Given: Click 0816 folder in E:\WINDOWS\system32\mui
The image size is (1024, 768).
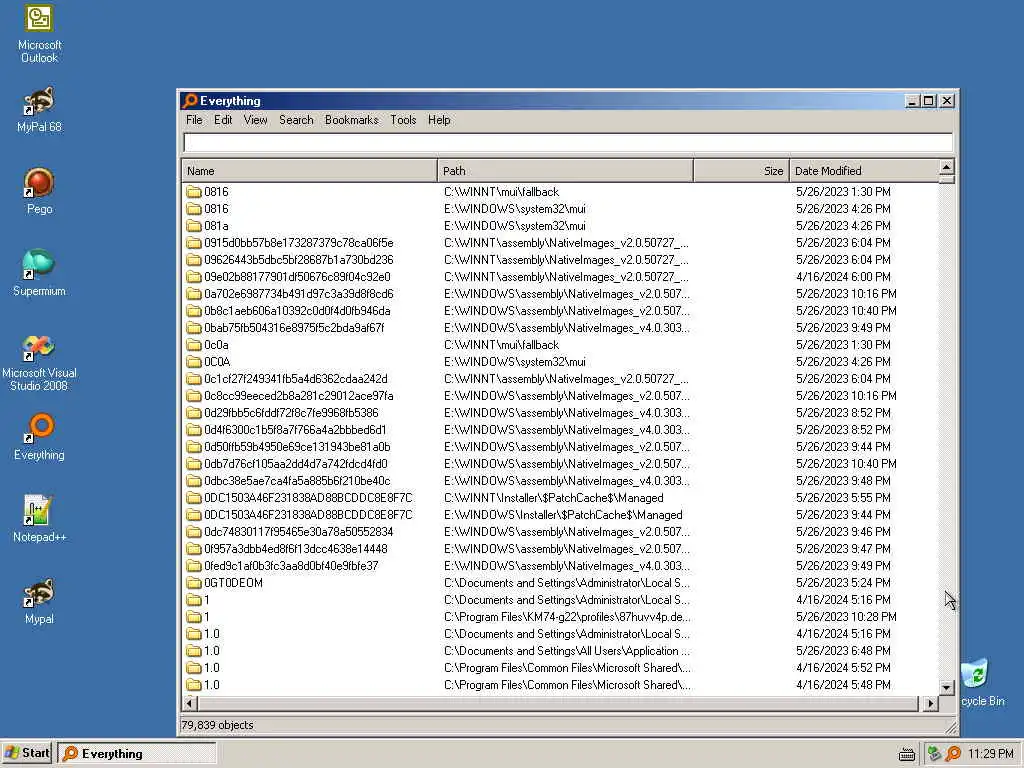Looking at the screenshot, I should [x=560, y=209].
